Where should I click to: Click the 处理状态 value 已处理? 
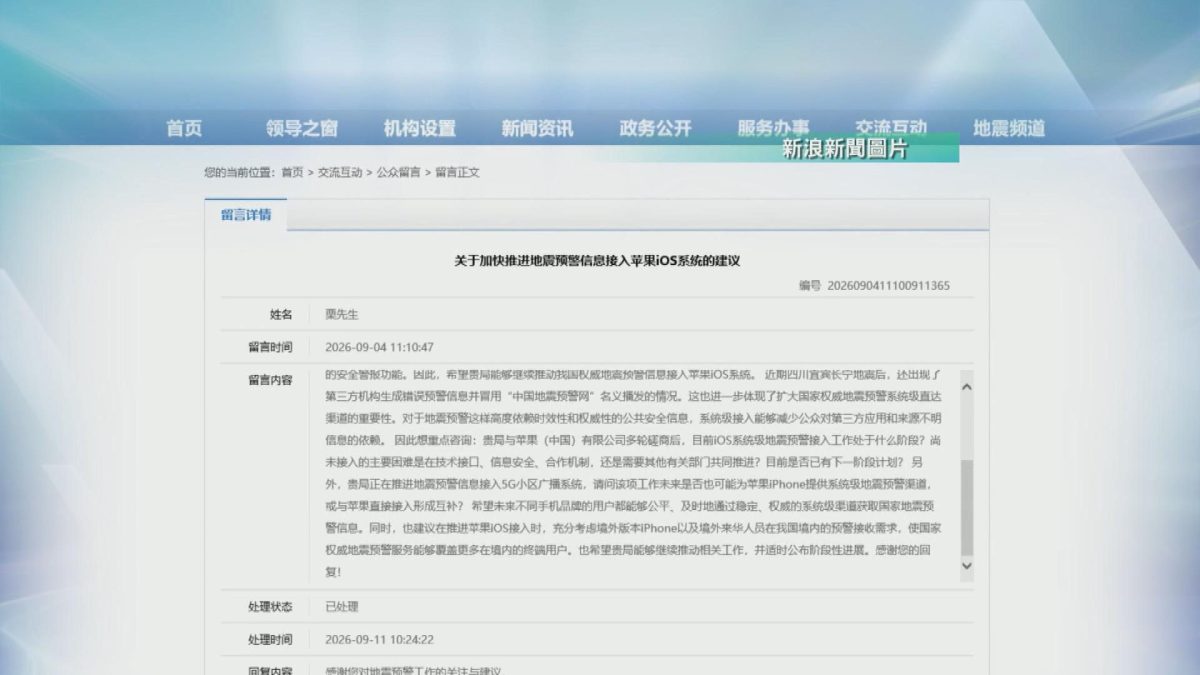(x=342, y=607)
